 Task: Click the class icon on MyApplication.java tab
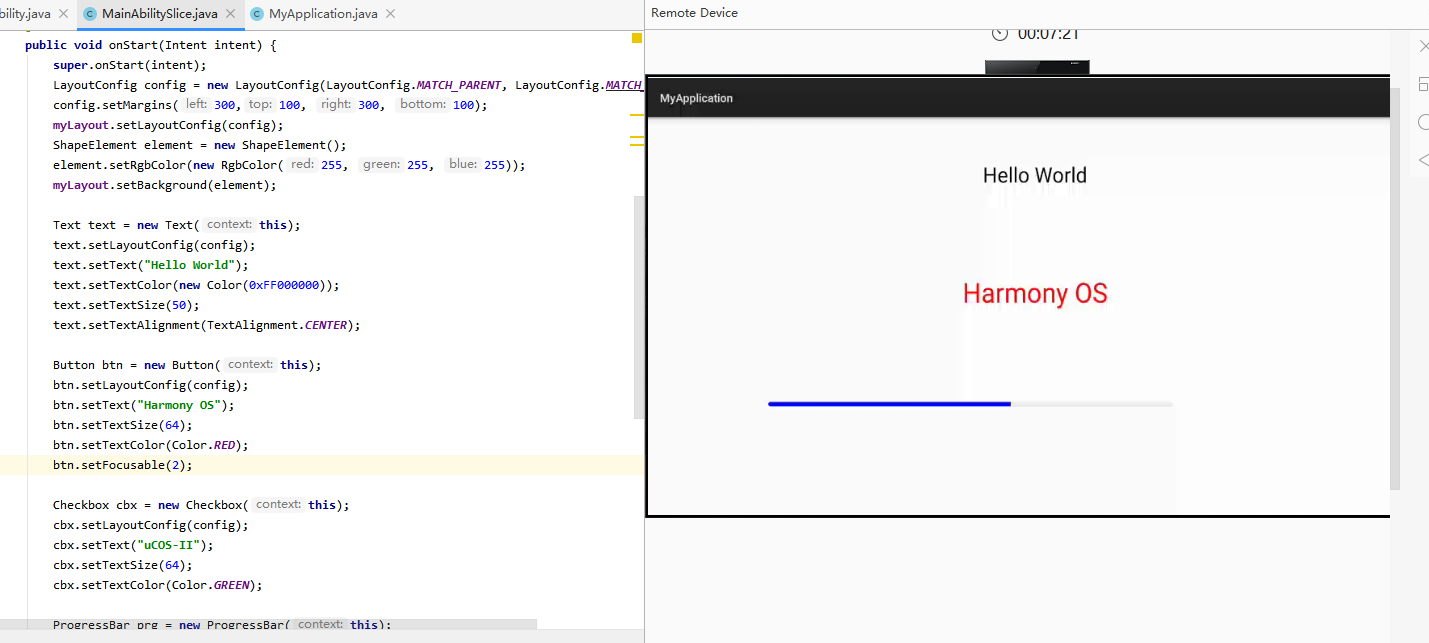click(257, 14)
